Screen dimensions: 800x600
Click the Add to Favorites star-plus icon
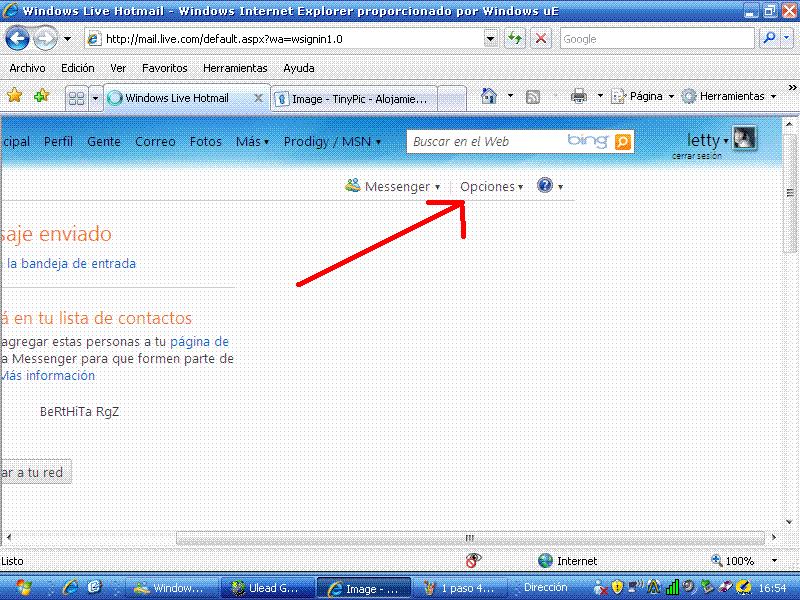41,95
